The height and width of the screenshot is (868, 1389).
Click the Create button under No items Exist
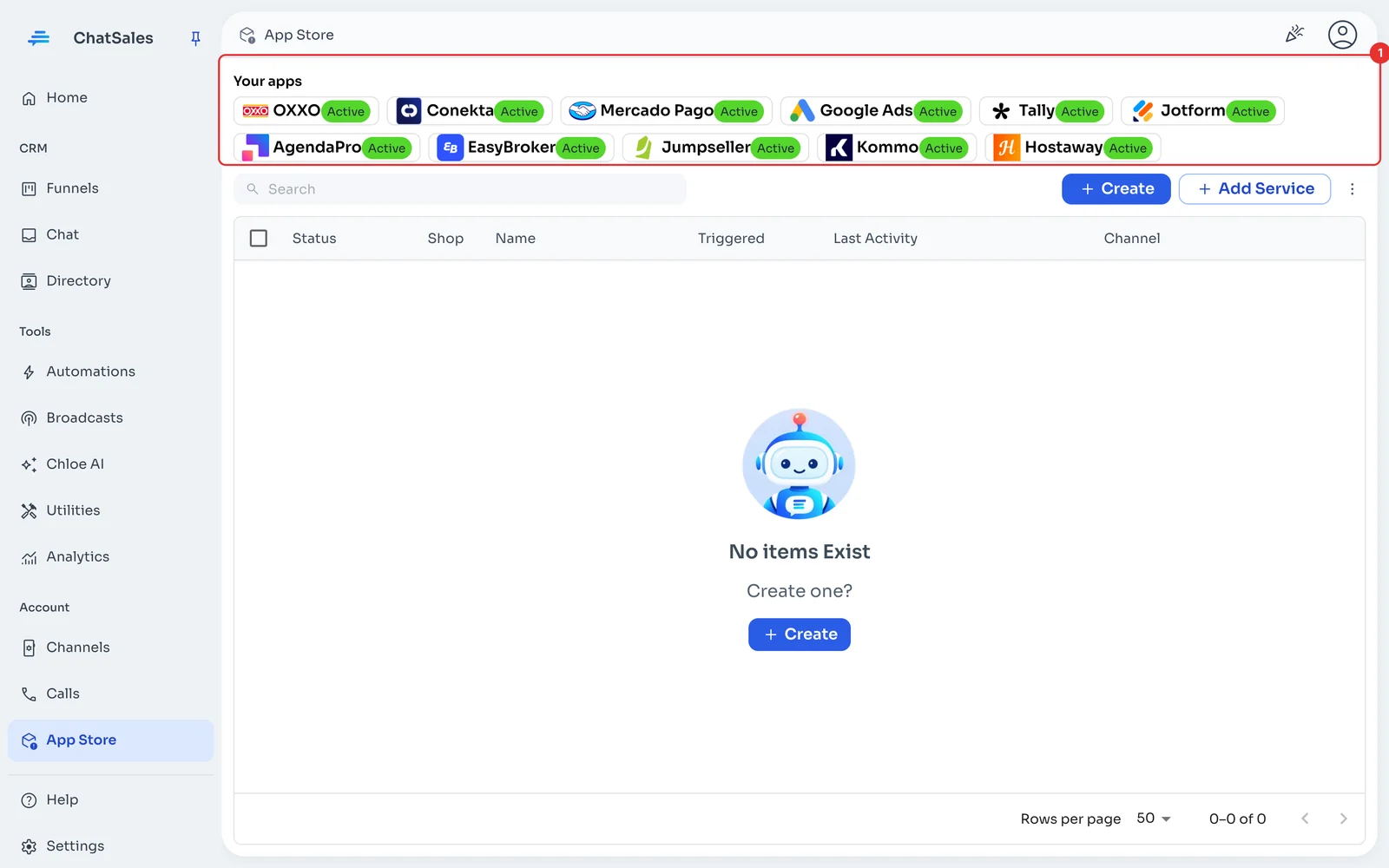tap(800, 635)
